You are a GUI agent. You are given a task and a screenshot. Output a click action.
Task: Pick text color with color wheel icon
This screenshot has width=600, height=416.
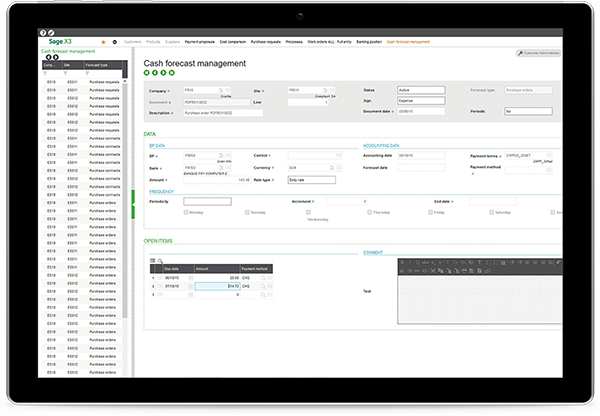[x=471, y=263]
